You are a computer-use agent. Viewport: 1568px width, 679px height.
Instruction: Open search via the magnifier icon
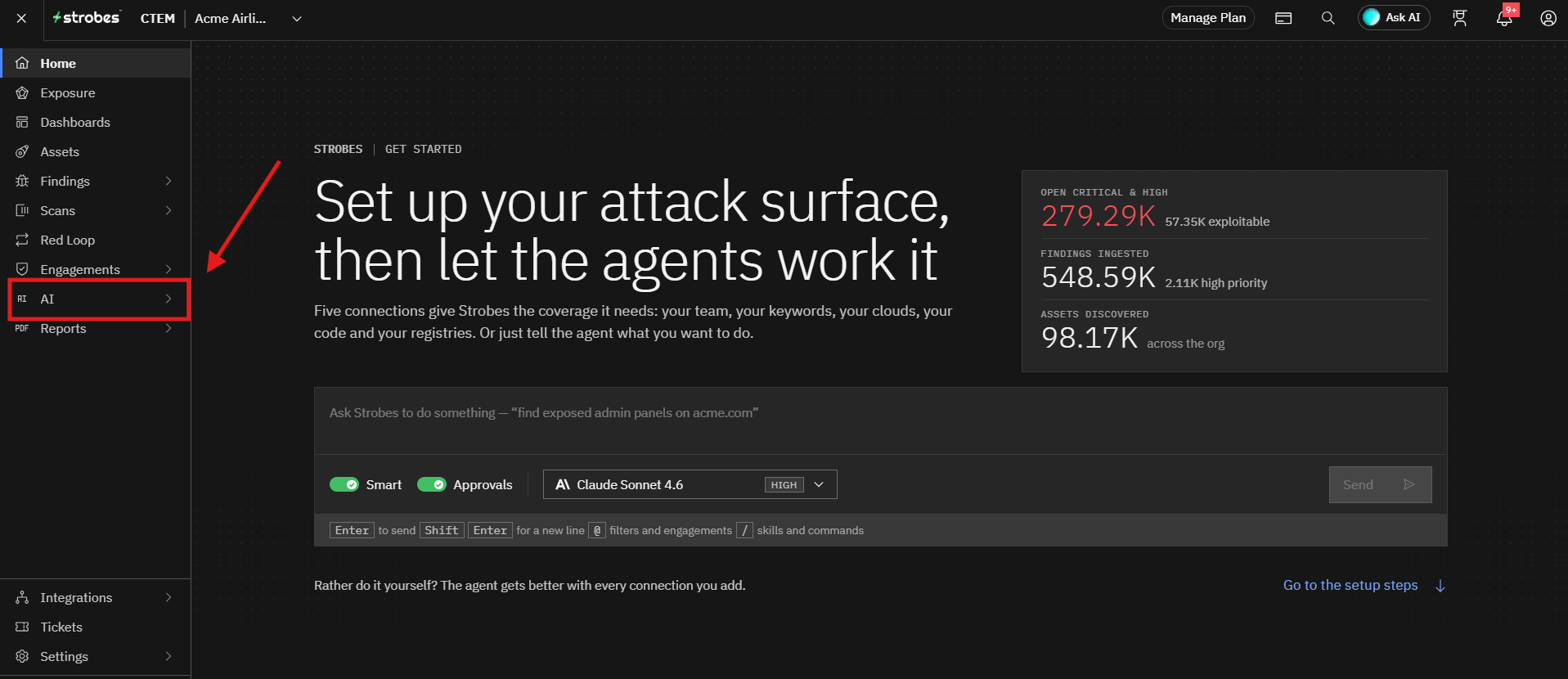[x=1328, y=18]
